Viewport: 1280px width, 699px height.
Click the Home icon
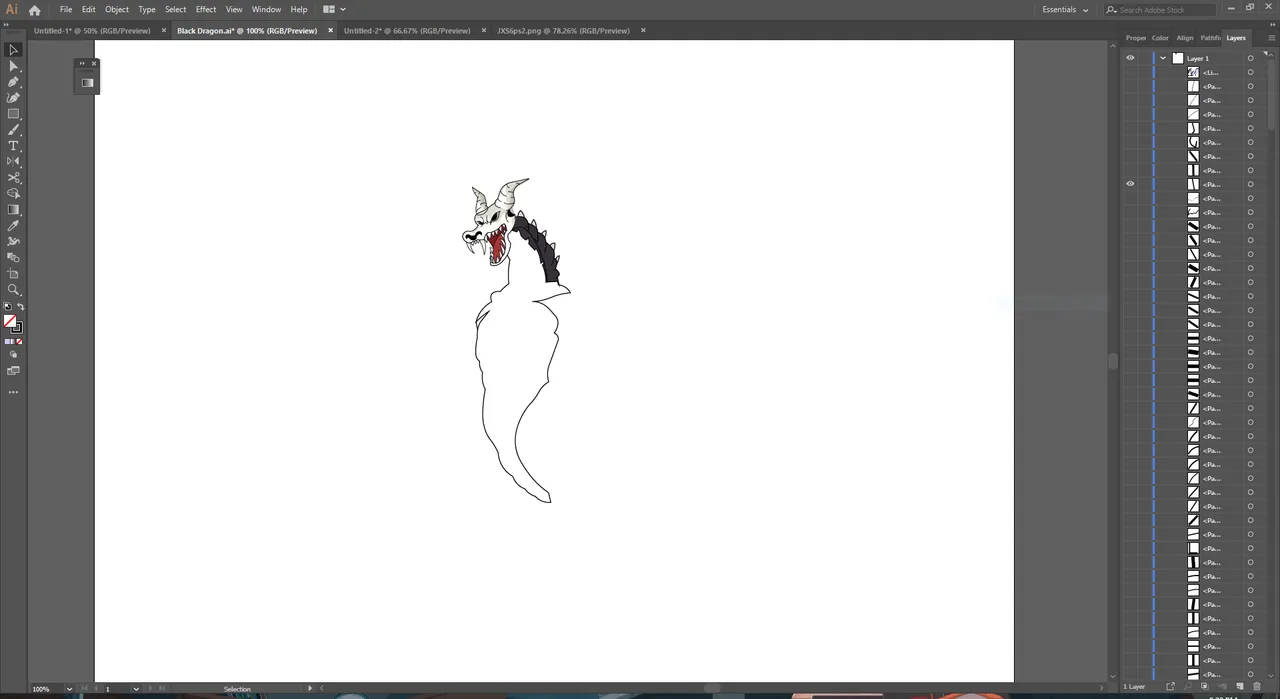pos(35,10)
